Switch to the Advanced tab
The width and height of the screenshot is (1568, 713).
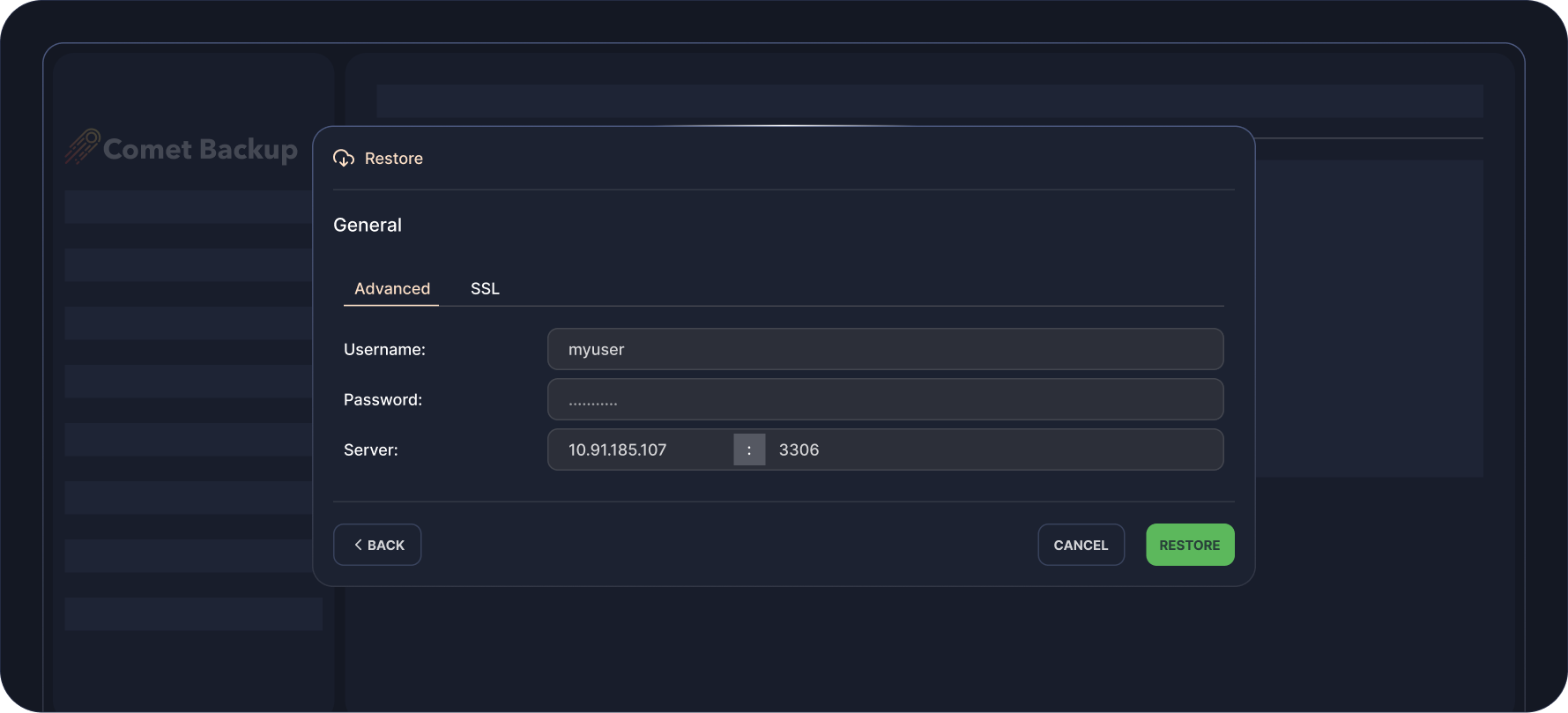[x=392, y=289]
